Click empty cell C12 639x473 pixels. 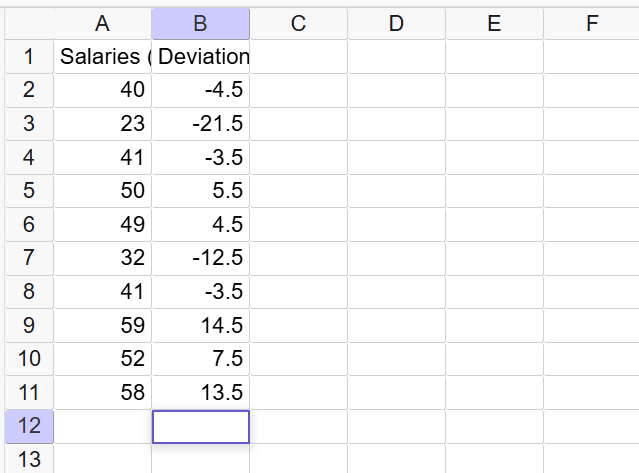pos(299,427)
